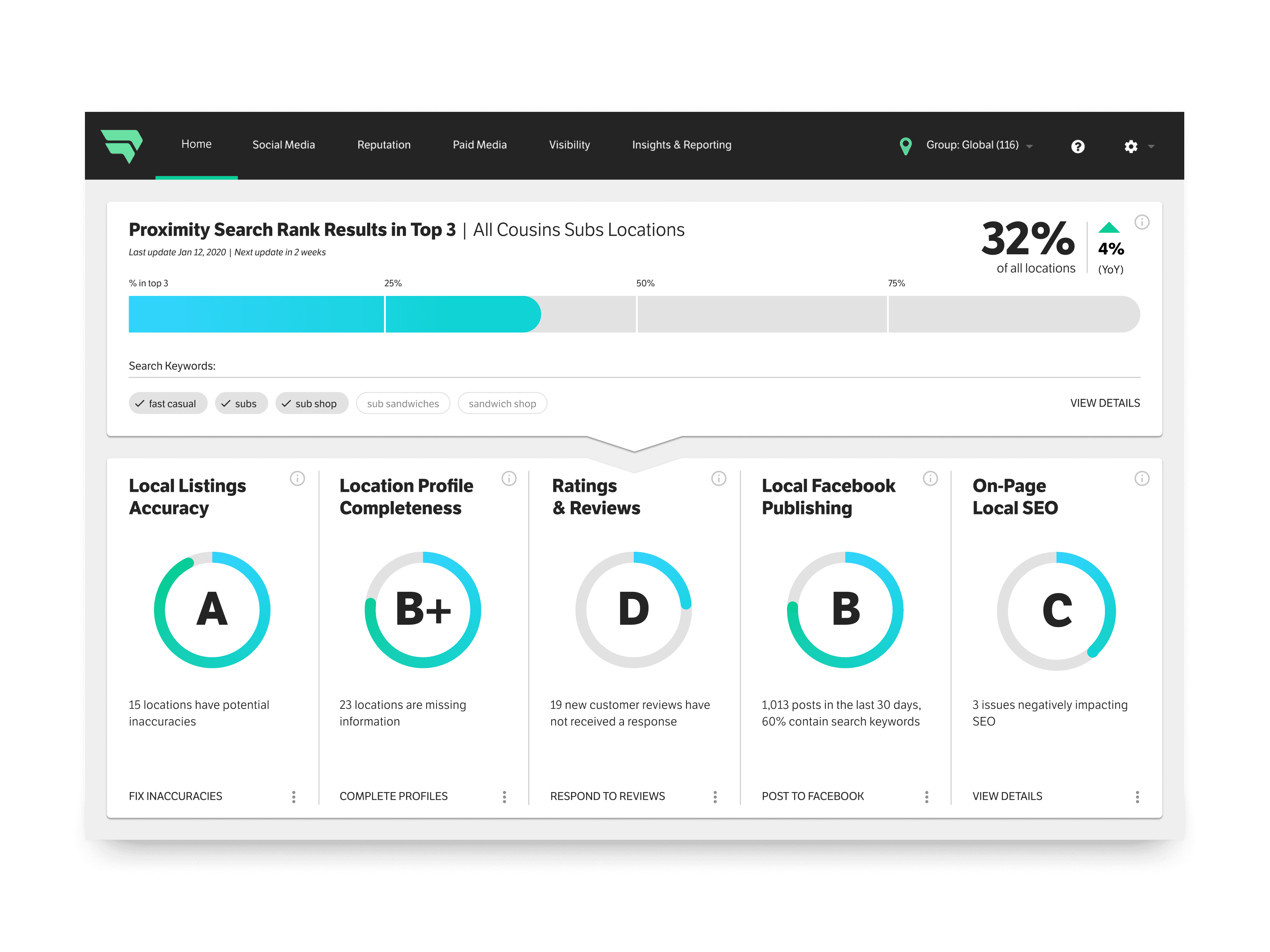The image size is (1270, 952).
Task: Click the "Last update Jan 12, 2020" text
Action: click(177, 252)
